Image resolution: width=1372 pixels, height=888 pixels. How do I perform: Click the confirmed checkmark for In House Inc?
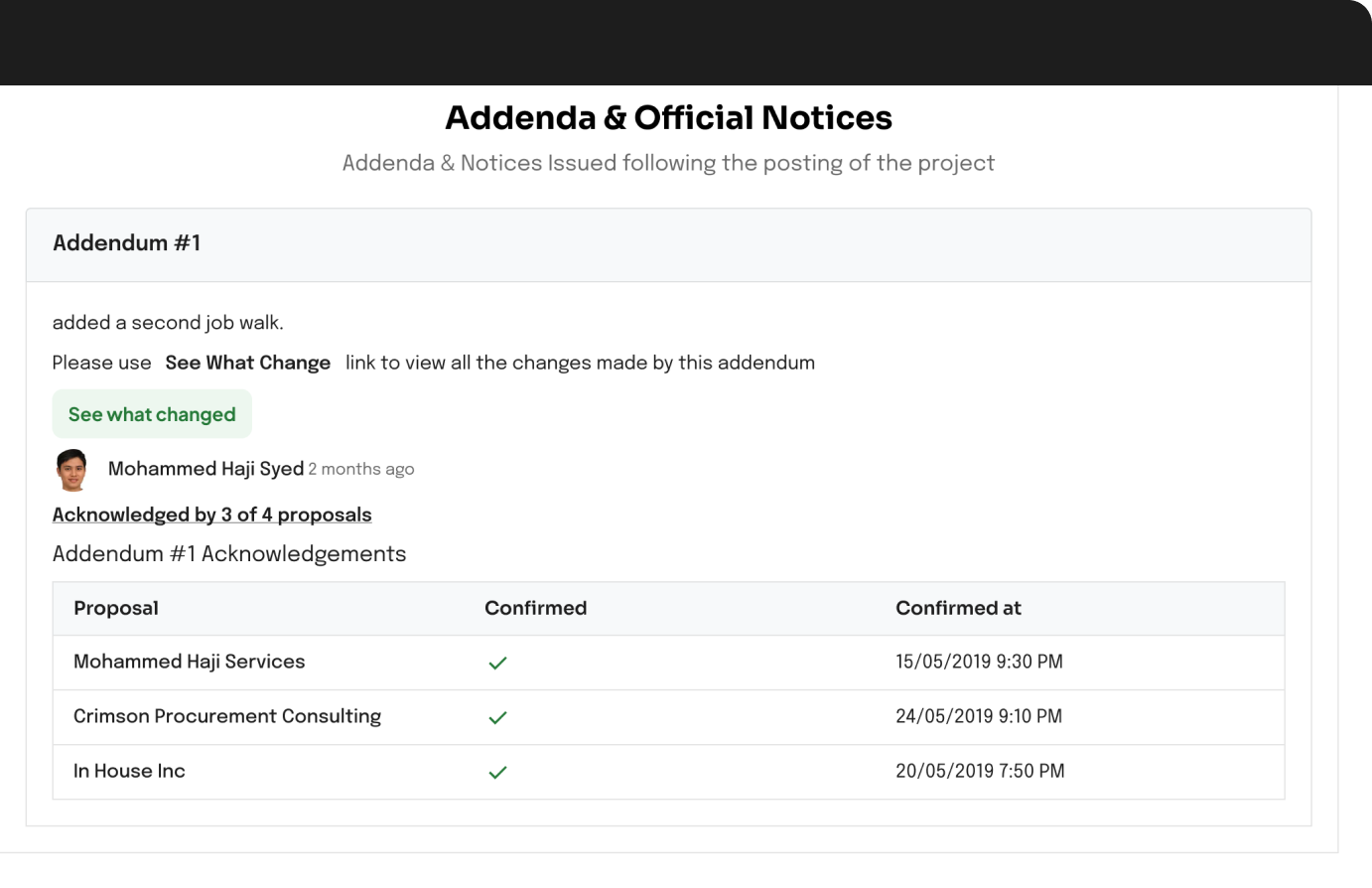pyautogui.click(x=497, y=772)
